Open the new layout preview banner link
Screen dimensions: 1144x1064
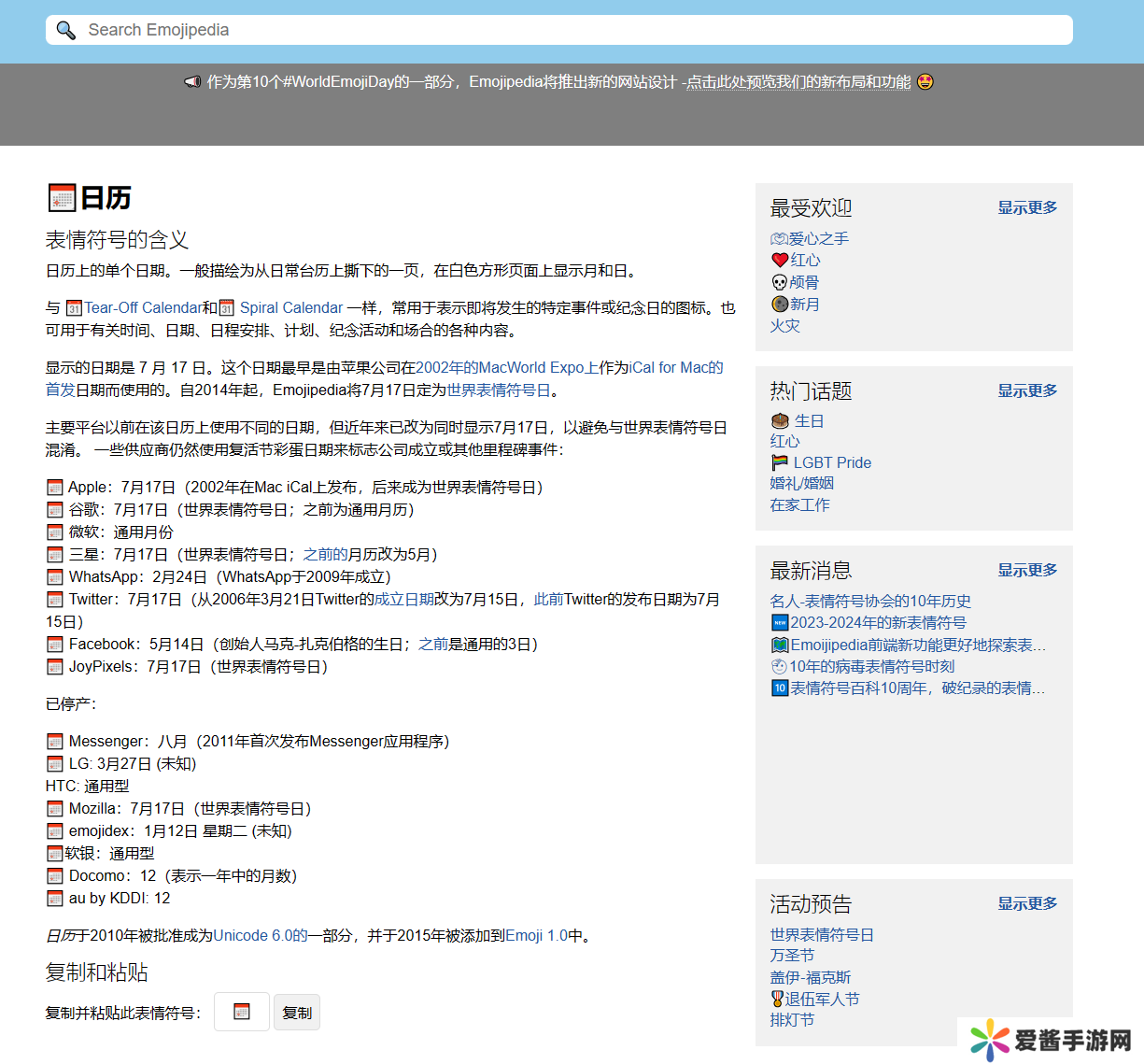[798, 82]
